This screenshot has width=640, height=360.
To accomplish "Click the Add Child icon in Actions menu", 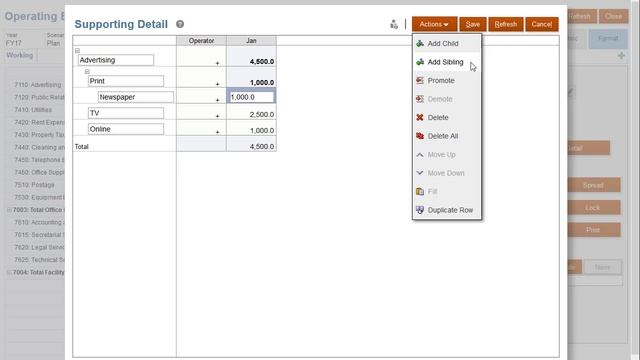I will (420, 43).
